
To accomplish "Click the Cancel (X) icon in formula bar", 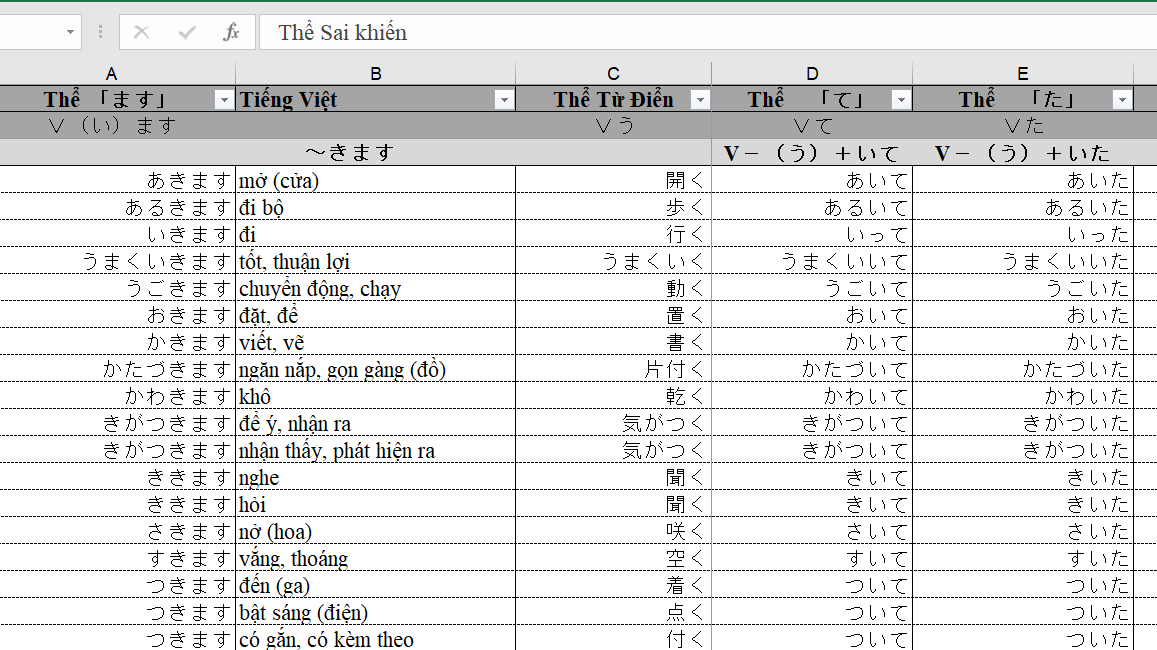I will 142,32.
